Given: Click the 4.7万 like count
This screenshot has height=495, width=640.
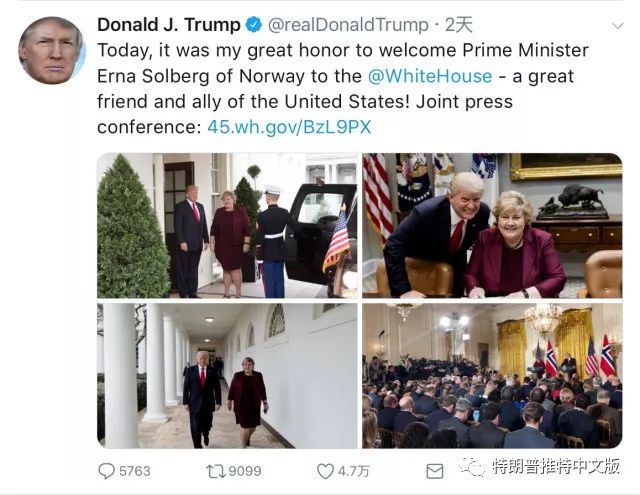Looking at the screenshot, I should tap(353, 471).
